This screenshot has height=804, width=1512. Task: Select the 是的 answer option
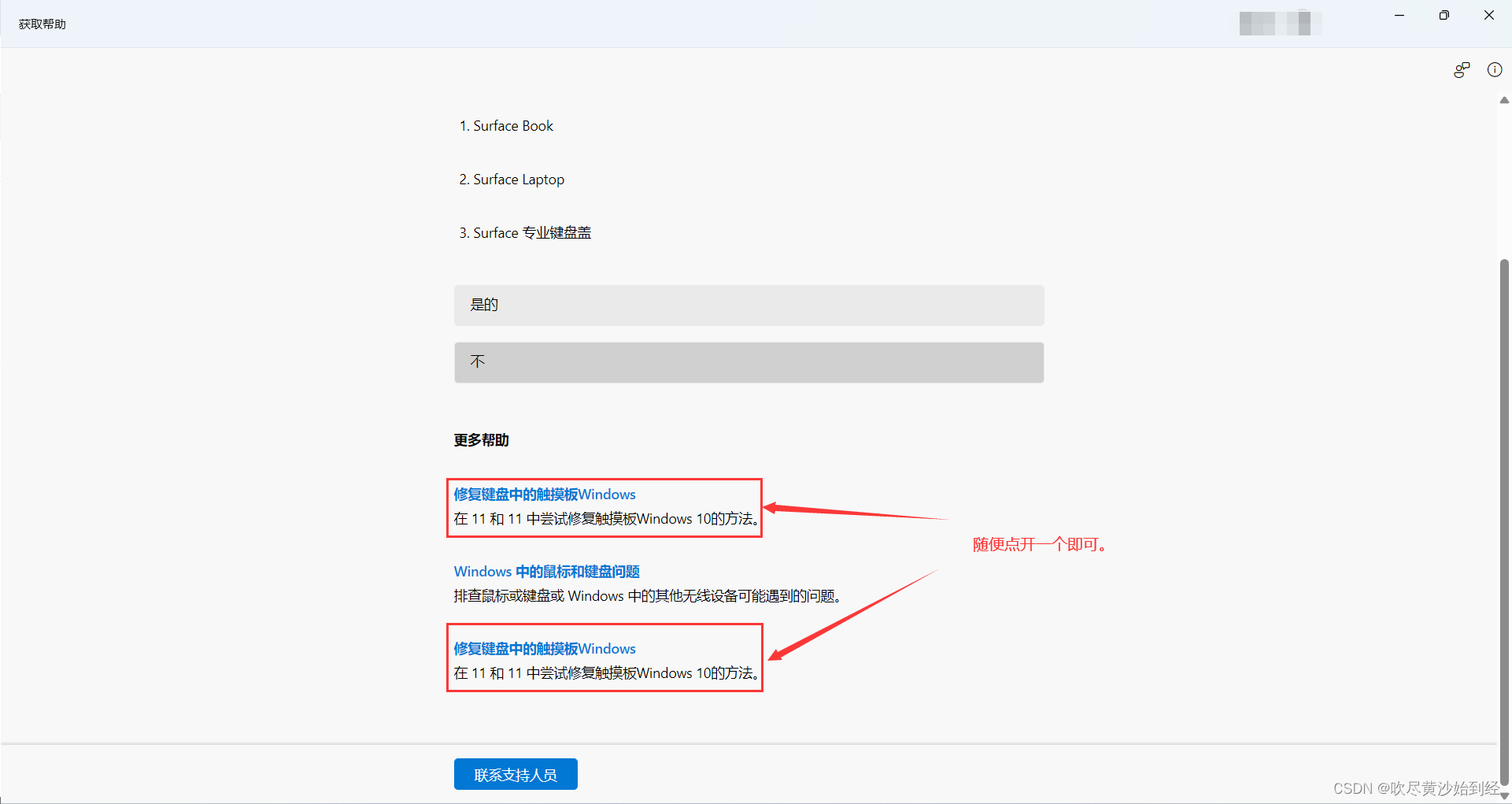(x=749, y=306)
